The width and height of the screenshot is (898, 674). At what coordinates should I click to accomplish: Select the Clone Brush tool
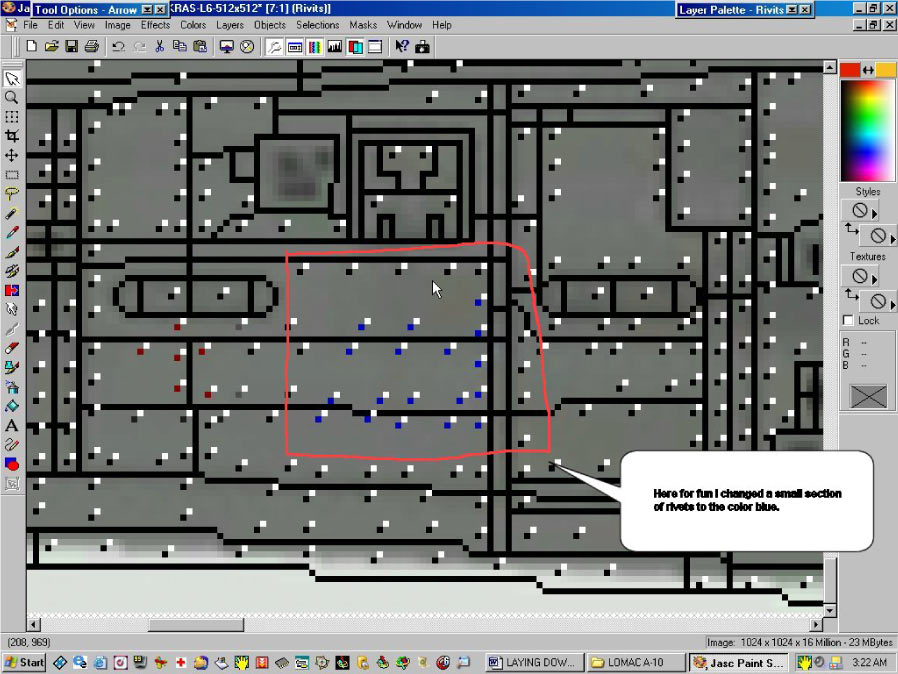pyautogui.click(x=12, y=271)
